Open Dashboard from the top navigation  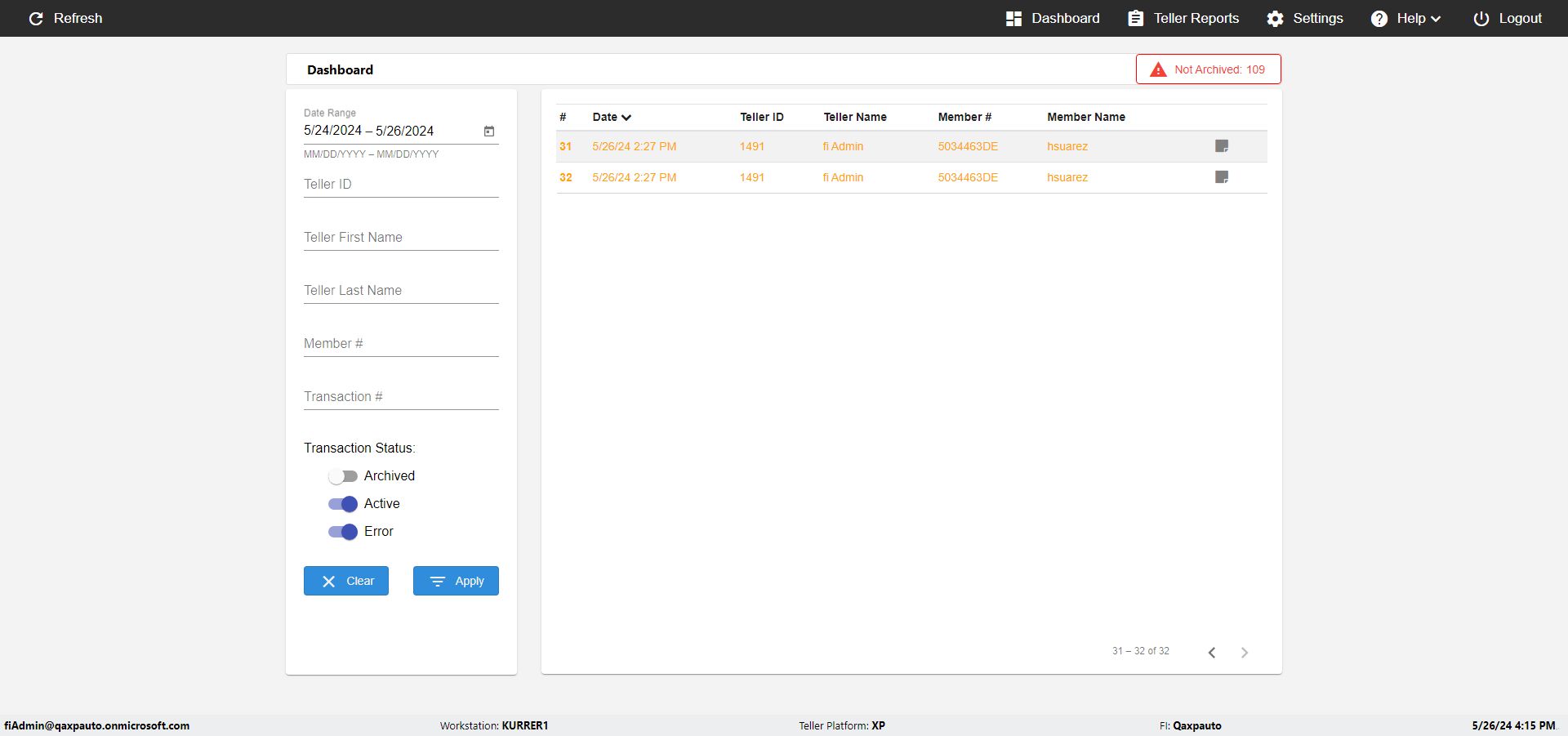coord(1053,18)
